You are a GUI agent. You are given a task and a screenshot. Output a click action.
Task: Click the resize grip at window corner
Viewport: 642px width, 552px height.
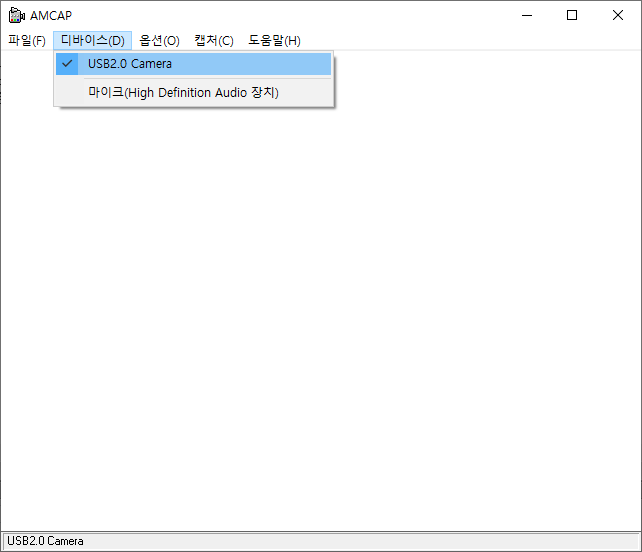pos(635,545)
